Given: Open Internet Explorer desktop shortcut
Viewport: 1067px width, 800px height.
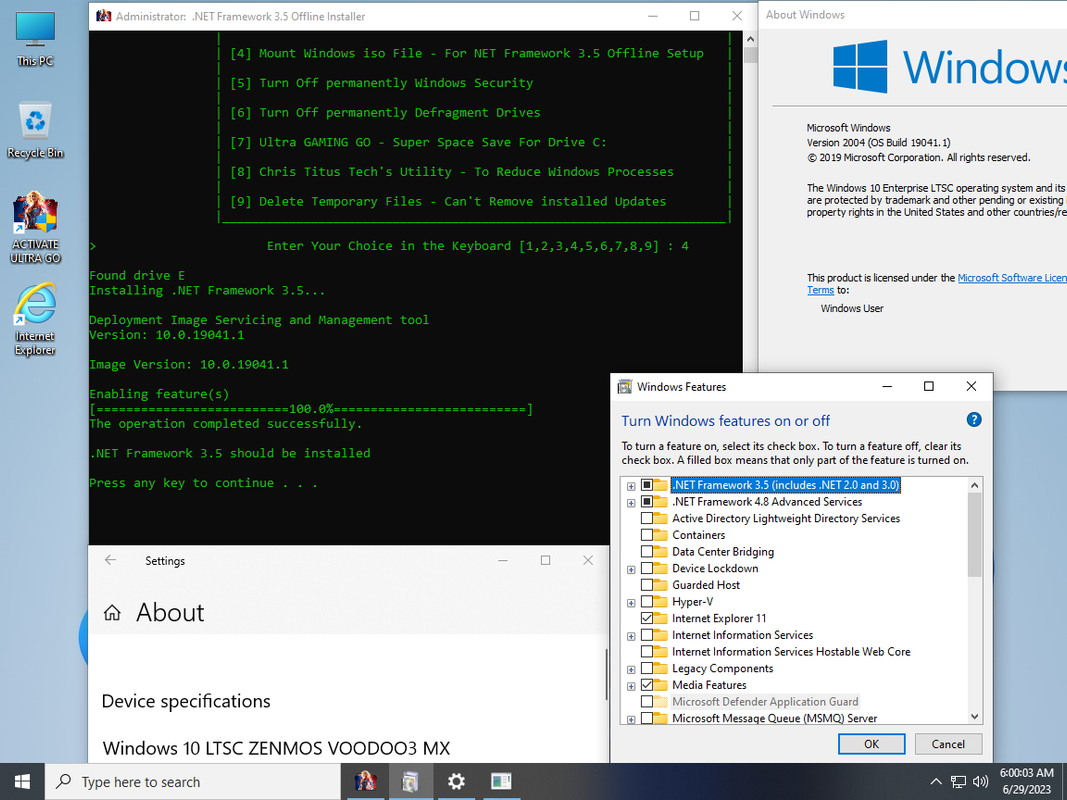Looking at the screenshot, I should [x=35, y=320].
